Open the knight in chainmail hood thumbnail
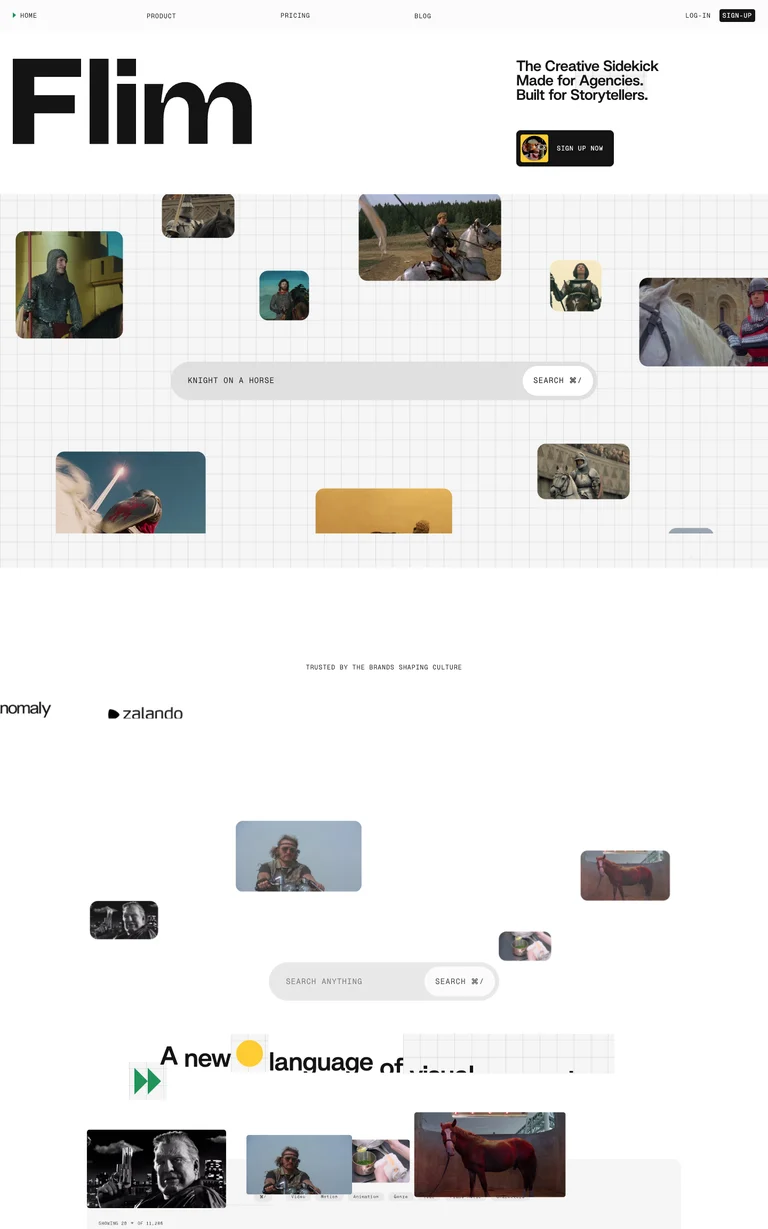The height and width of the screenshot is (1229, 768). pos(69,285)
